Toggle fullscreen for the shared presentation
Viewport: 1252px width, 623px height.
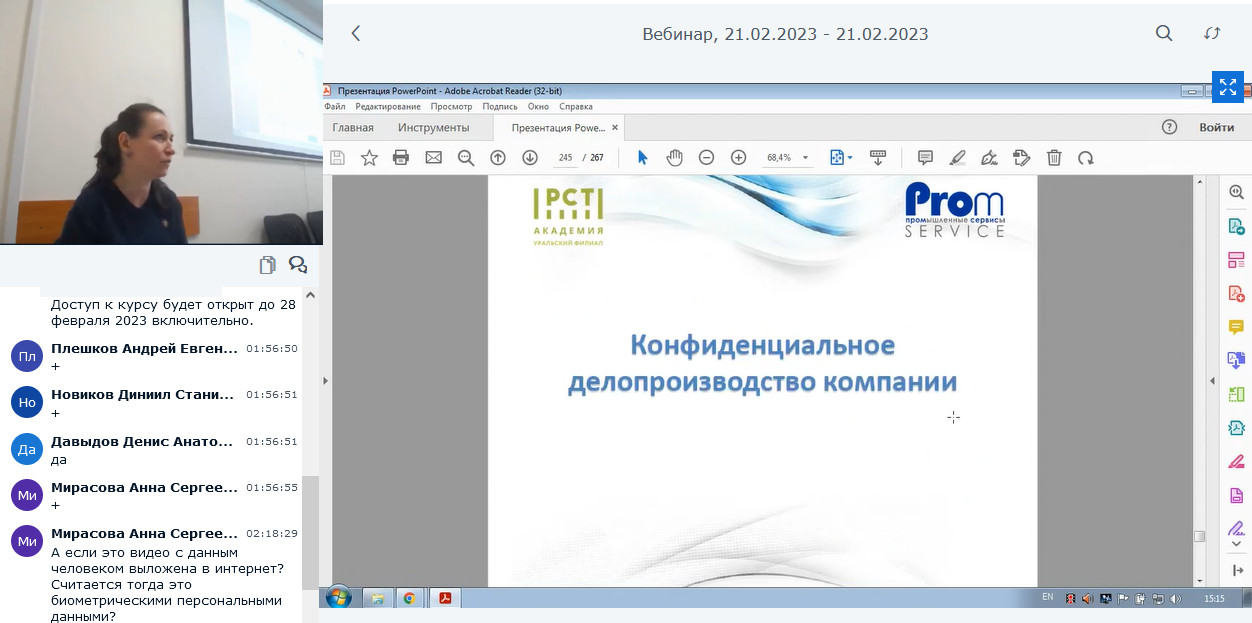[1226, 87]
